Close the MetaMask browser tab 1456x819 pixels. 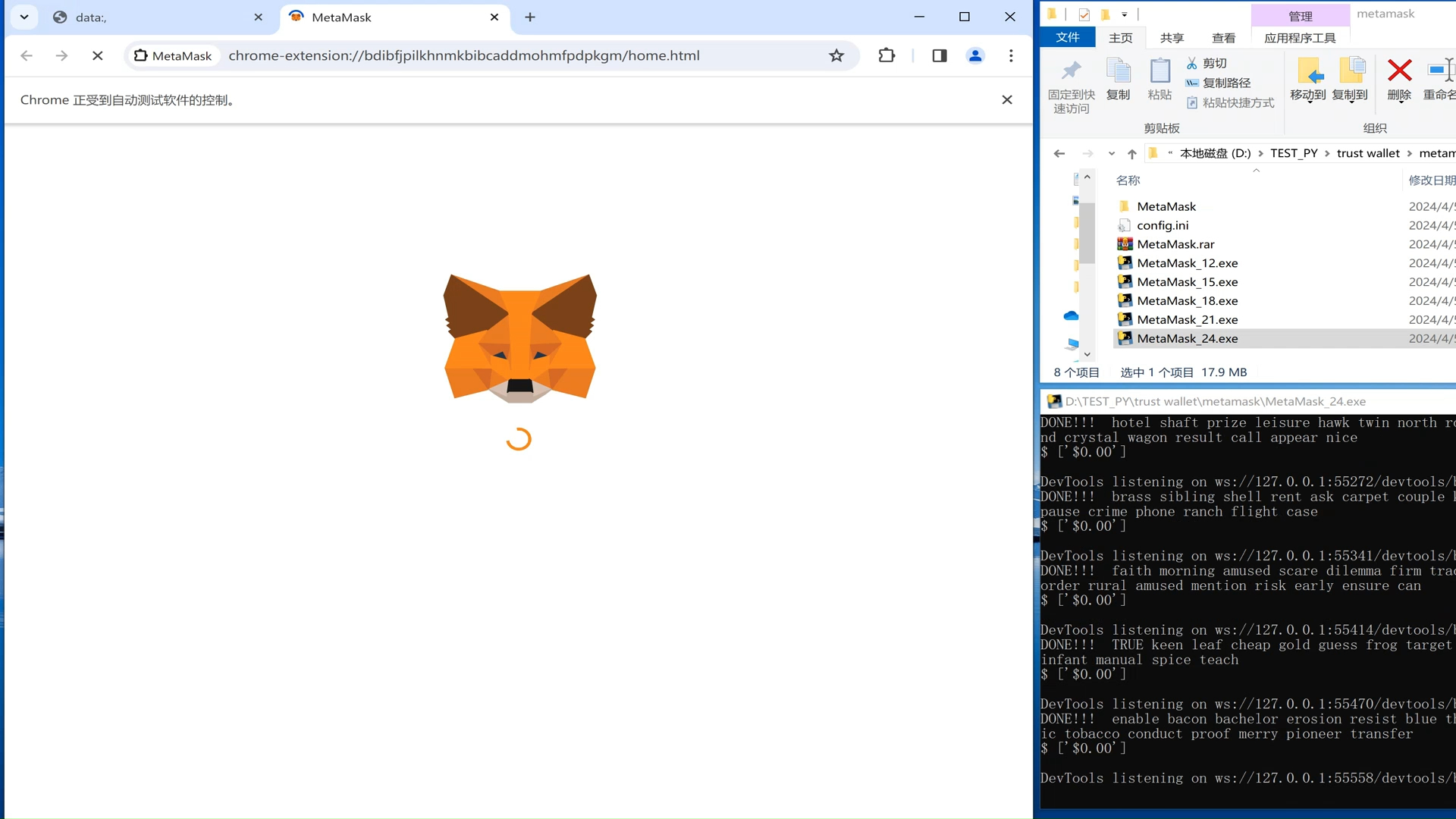click(x=494, y=17)
